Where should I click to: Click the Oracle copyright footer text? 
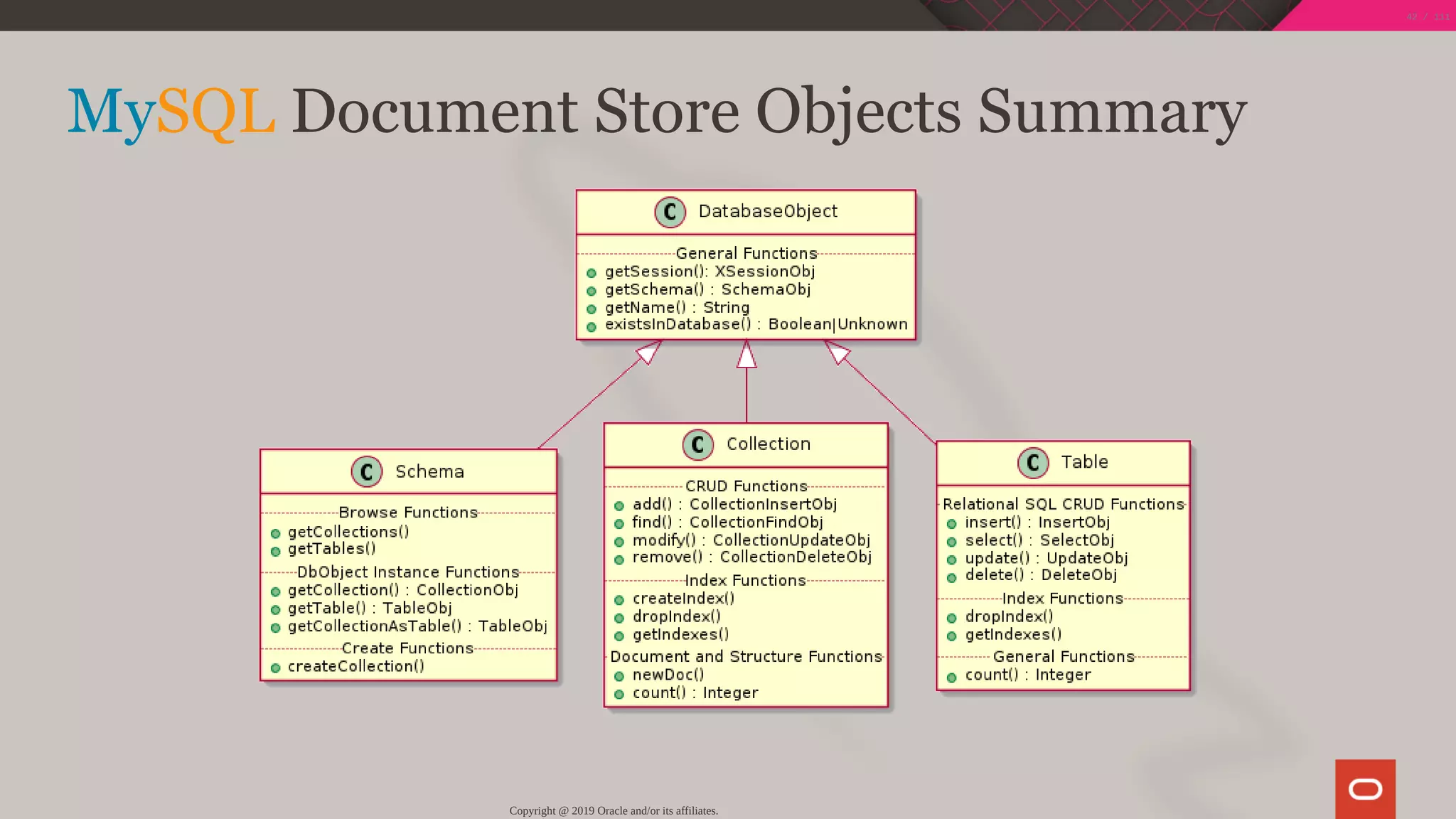tap(614, 810)
